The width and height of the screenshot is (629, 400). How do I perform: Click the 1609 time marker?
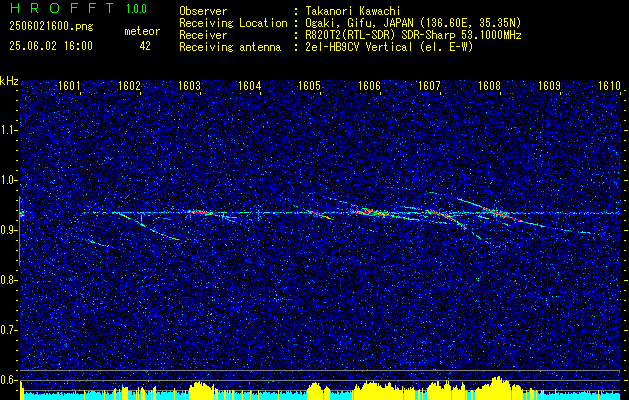[x=549, y=85]
